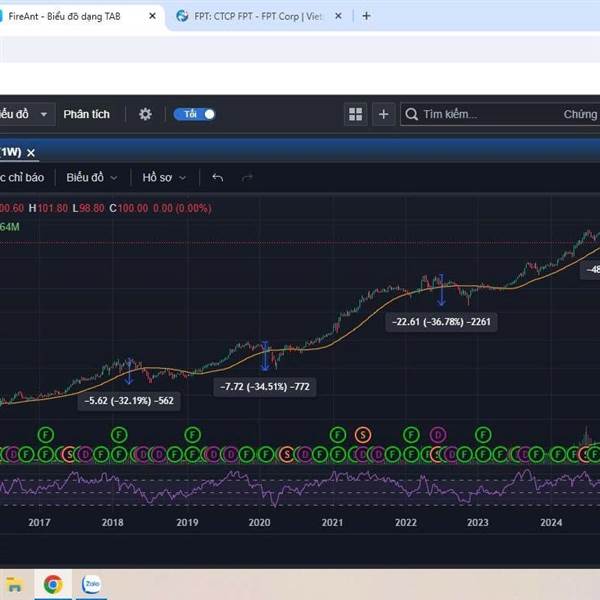Undo the last chart action
Image resolution: width=600 pixels, height=600 pixels.
click(x=217, y=178)
